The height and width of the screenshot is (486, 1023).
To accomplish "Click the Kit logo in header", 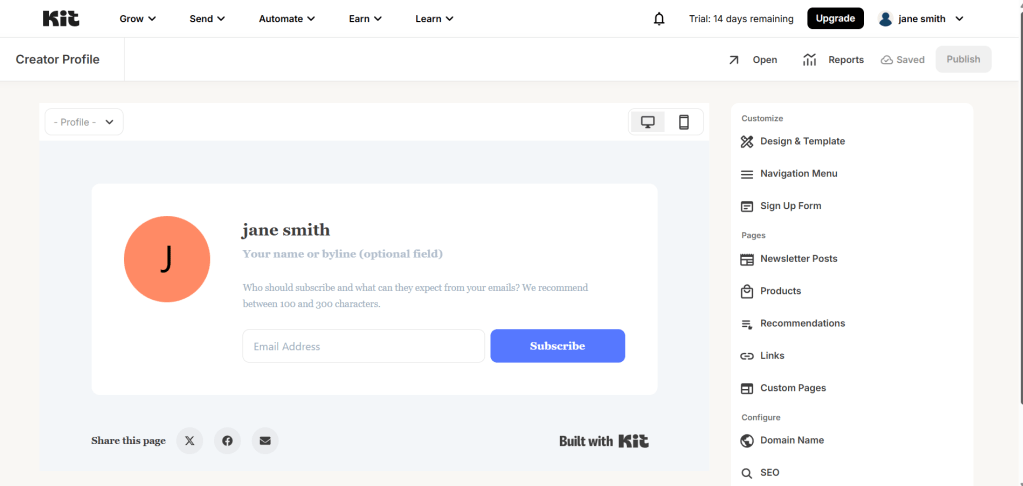I will pyautogui.click(x=61, y=18).
